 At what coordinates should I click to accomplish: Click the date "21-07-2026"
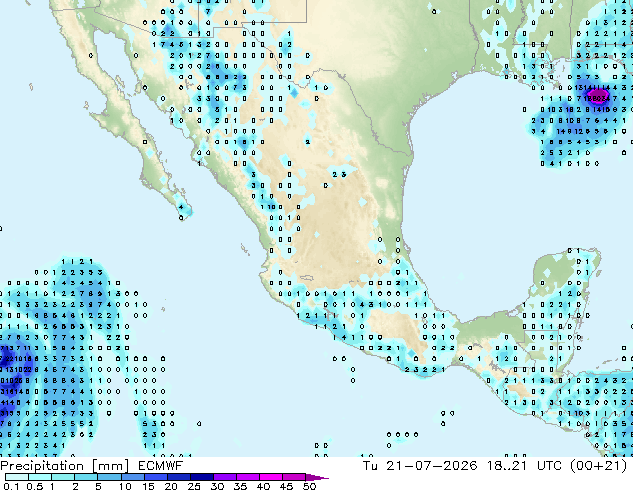coord(431,466)
